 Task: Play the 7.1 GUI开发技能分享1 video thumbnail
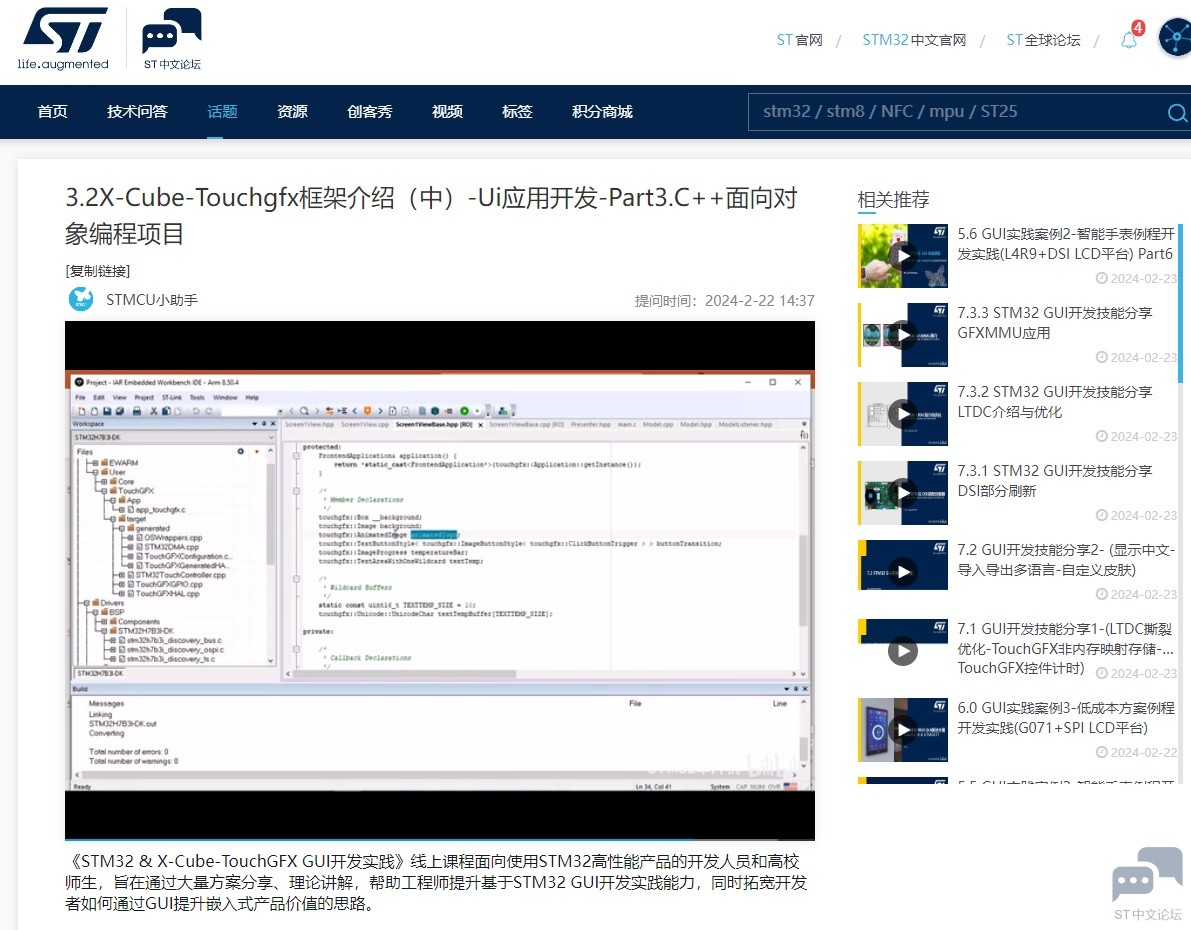point(903,650)
